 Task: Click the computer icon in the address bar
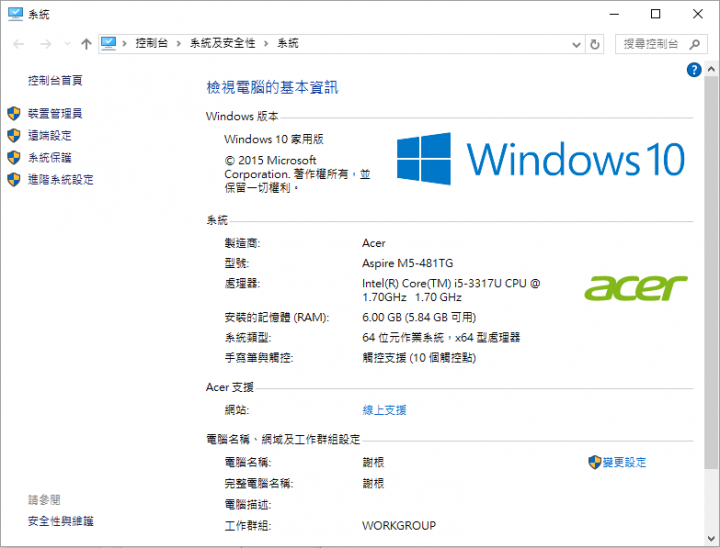(108, 44)
